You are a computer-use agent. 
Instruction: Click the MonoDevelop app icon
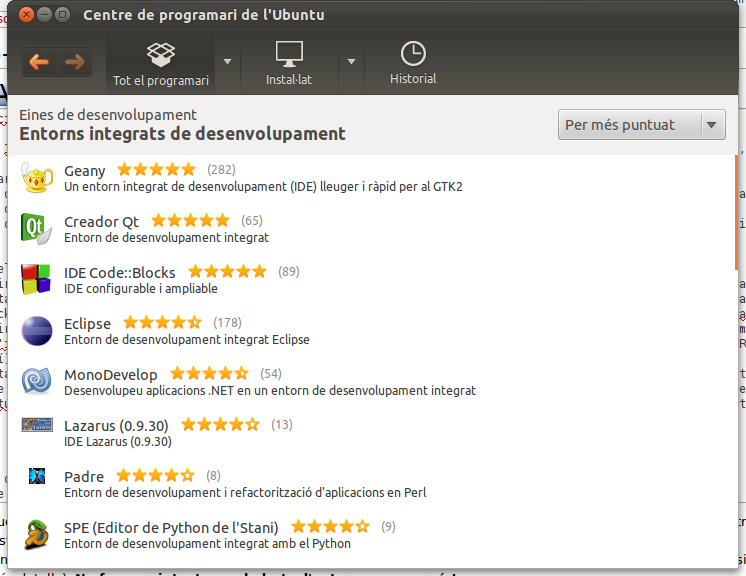coord(37,381)
